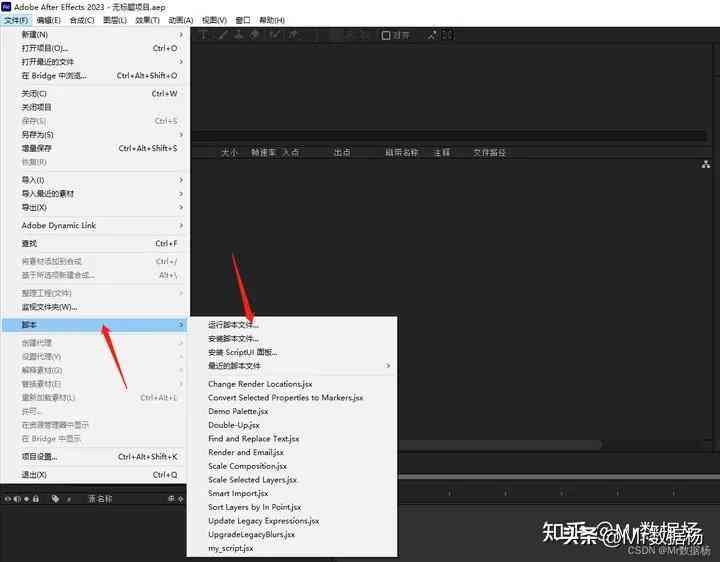The width and height of the screenshot is (720, 562).
Task: Run Double-Up.jsx script
Action: tap(292, 425)
